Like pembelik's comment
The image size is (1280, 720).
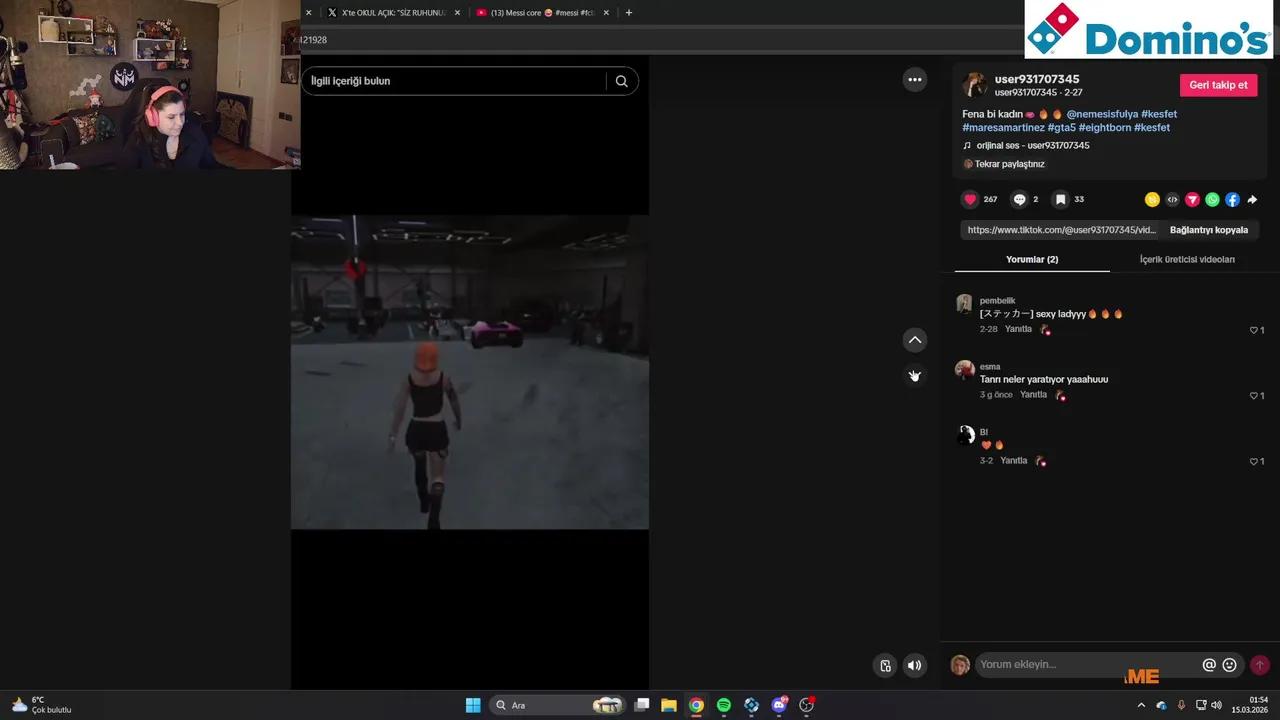tap(1256, 330)
